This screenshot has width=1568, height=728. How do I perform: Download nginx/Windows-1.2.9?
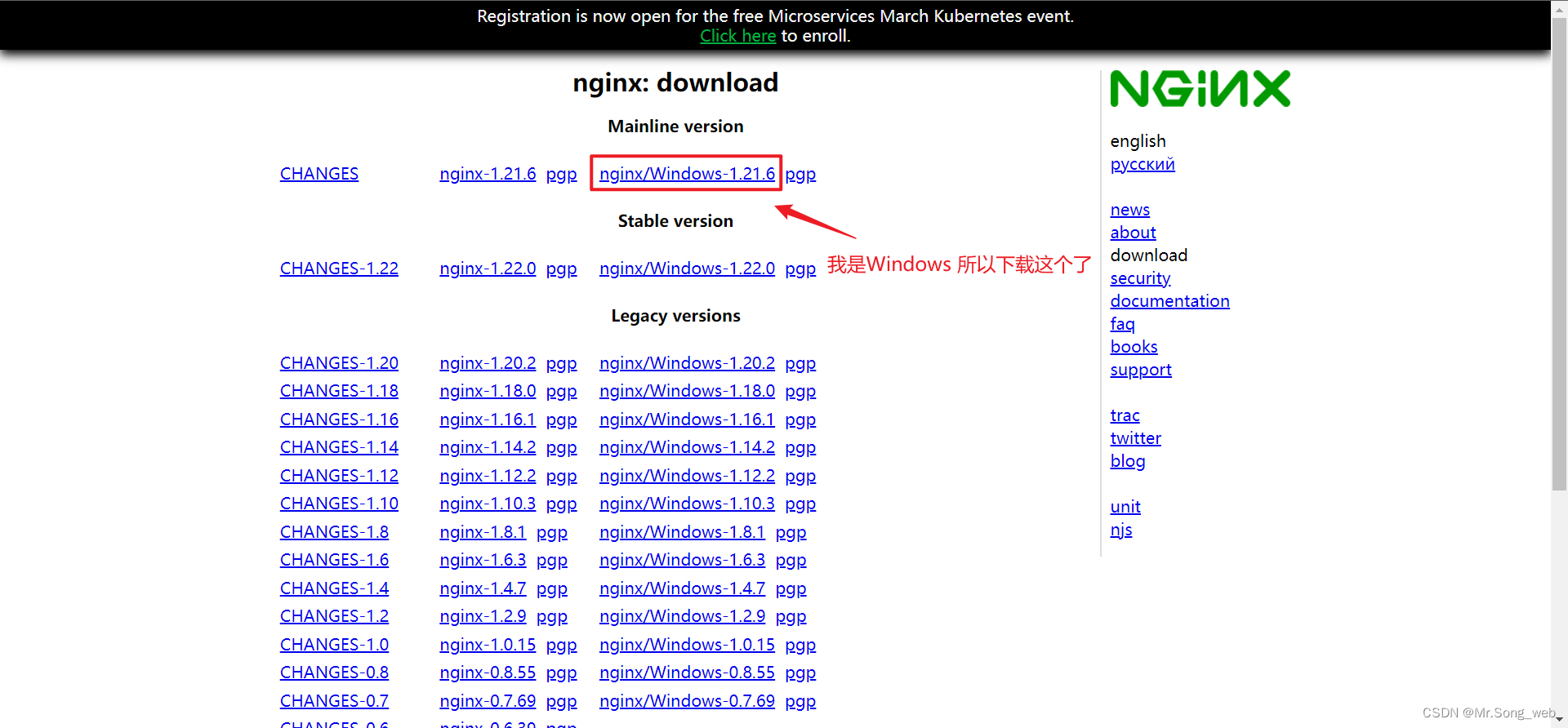point(682,616)
